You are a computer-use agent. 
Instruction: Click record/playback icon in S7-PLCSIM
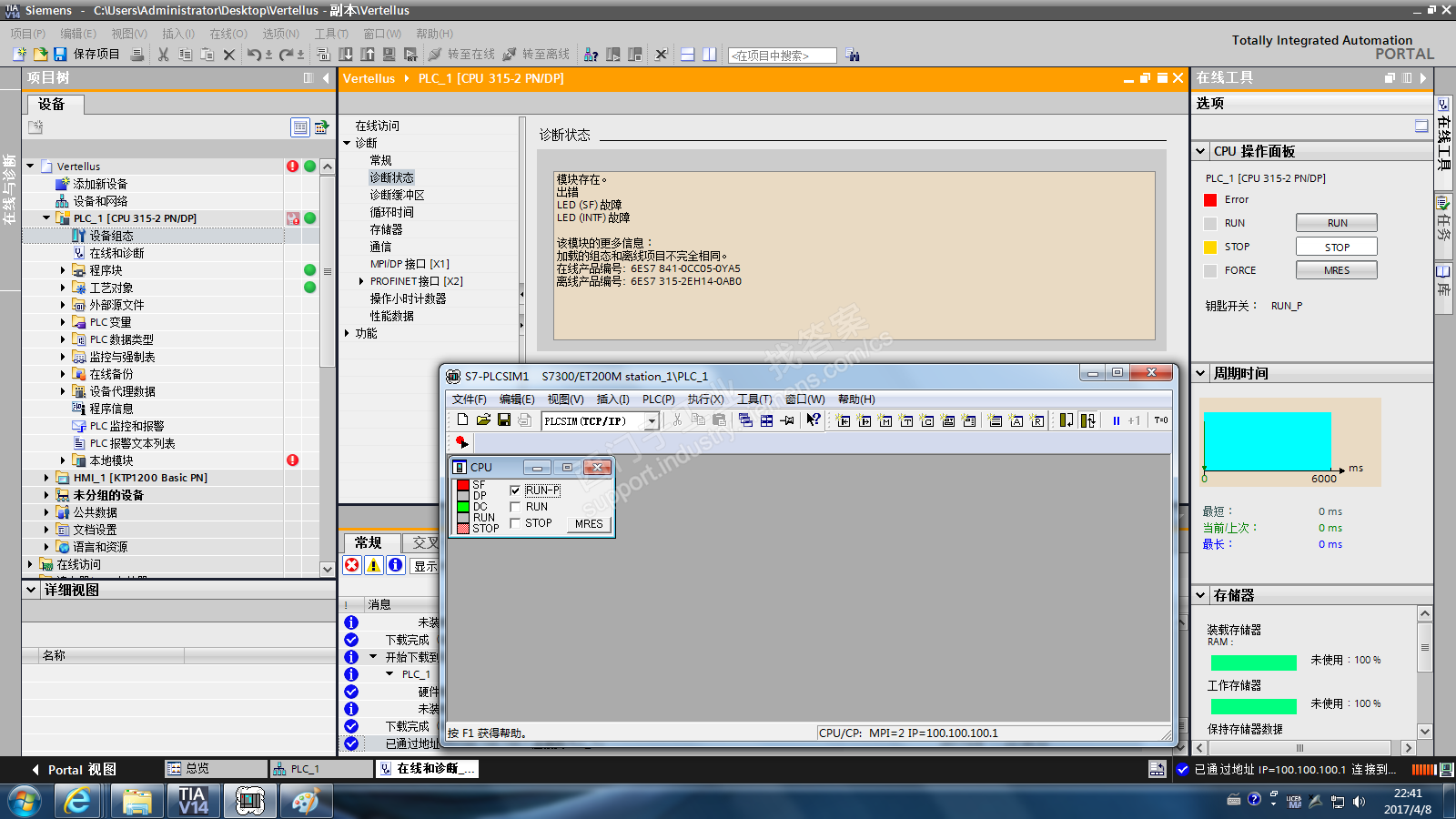click(462, 442)
